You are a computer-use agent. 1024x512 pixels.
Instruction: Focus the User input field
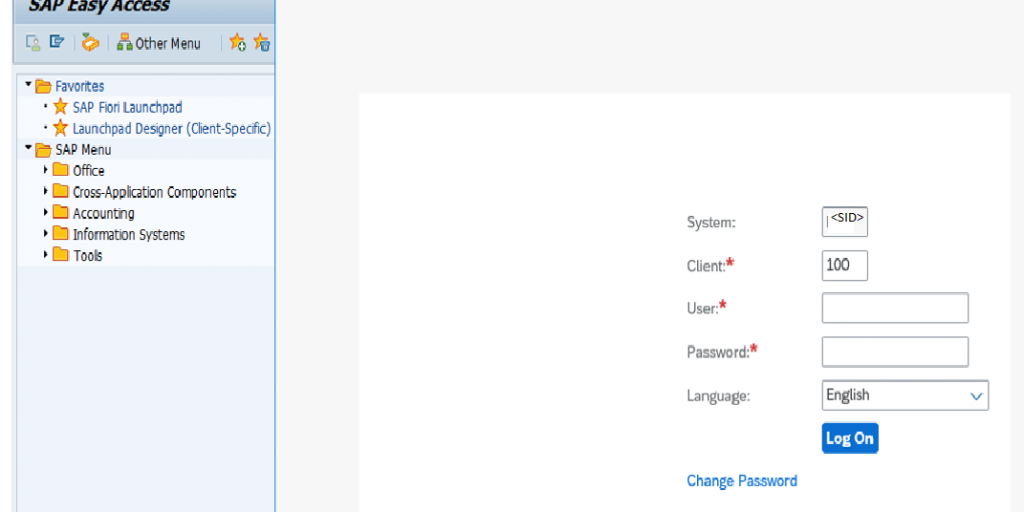point(895,308)
